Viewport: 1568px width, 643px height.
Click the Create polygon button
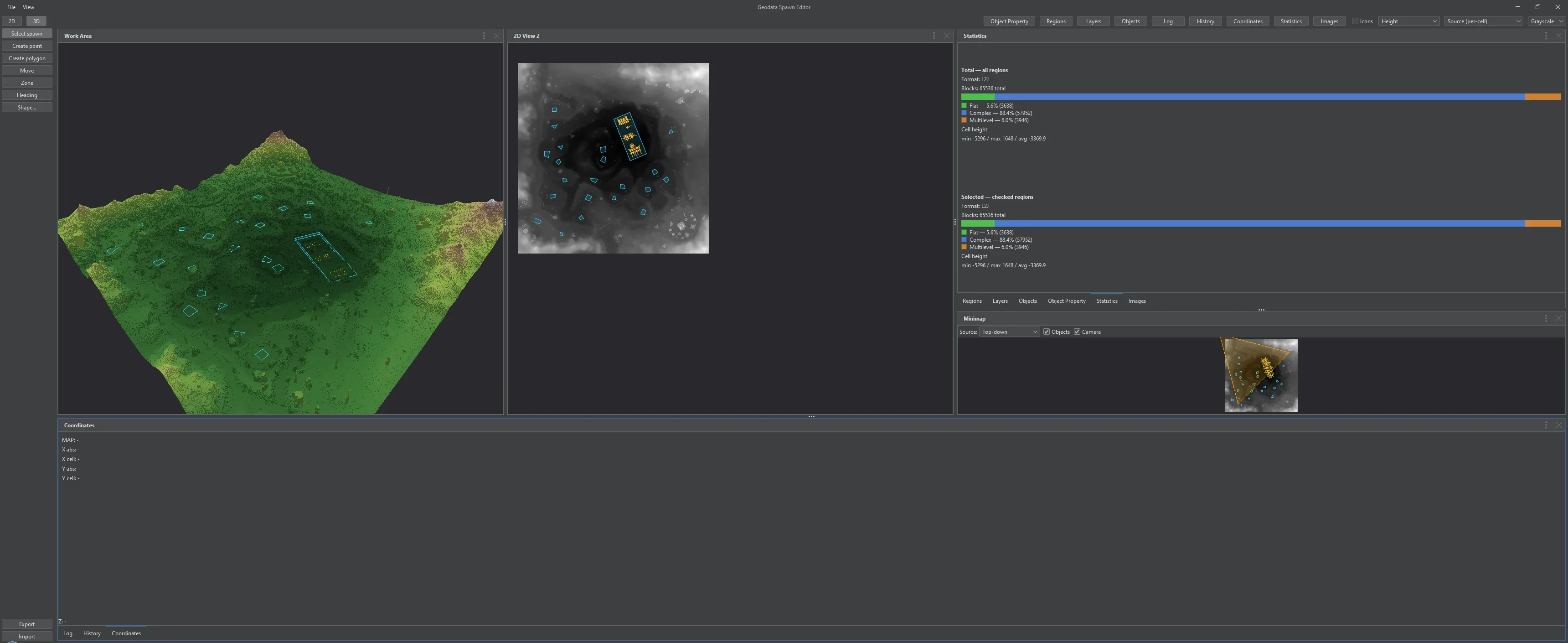click(x=27, y=58)
